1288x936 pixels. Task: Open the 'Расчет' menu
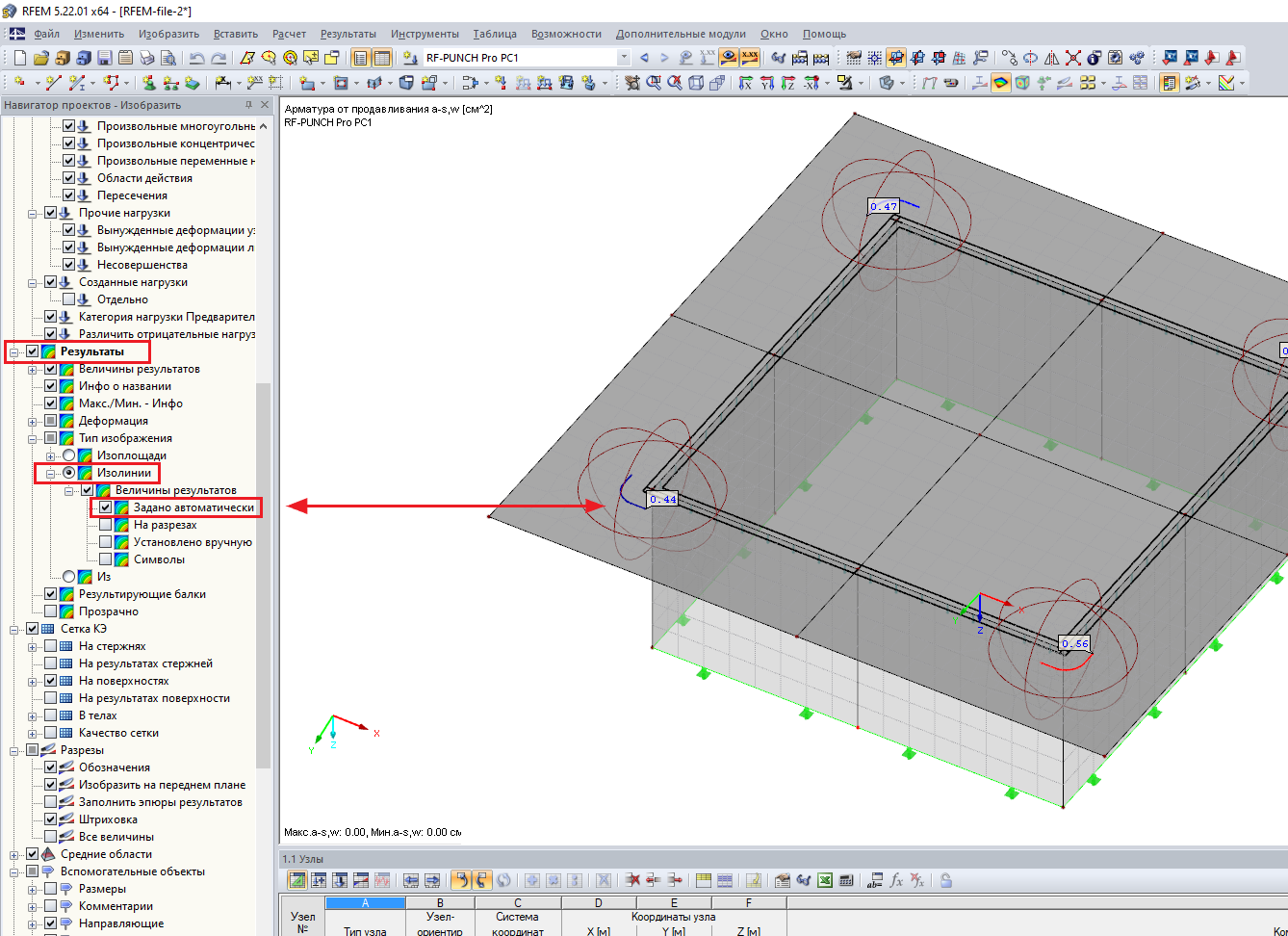point(289,34)
